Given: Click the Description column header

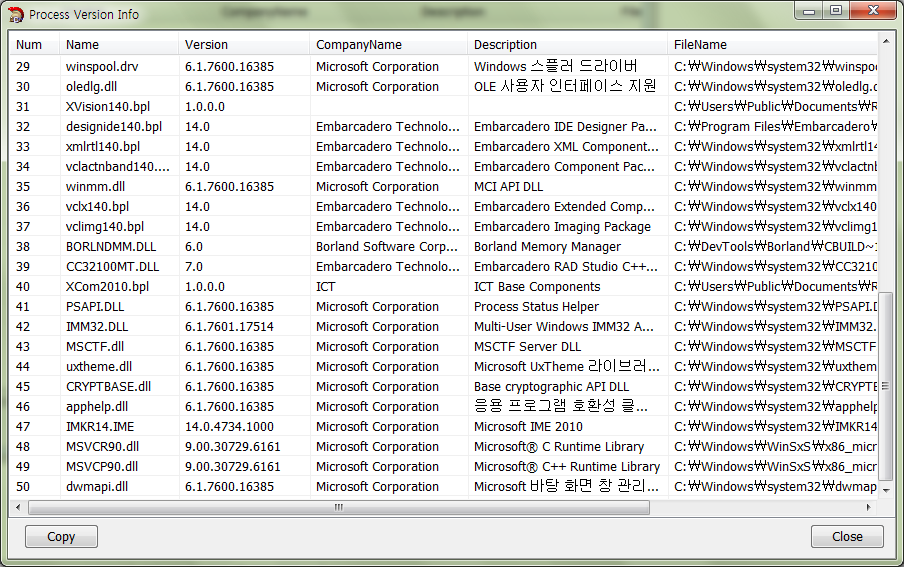Looking at the screenshot, I should (567, 44).
